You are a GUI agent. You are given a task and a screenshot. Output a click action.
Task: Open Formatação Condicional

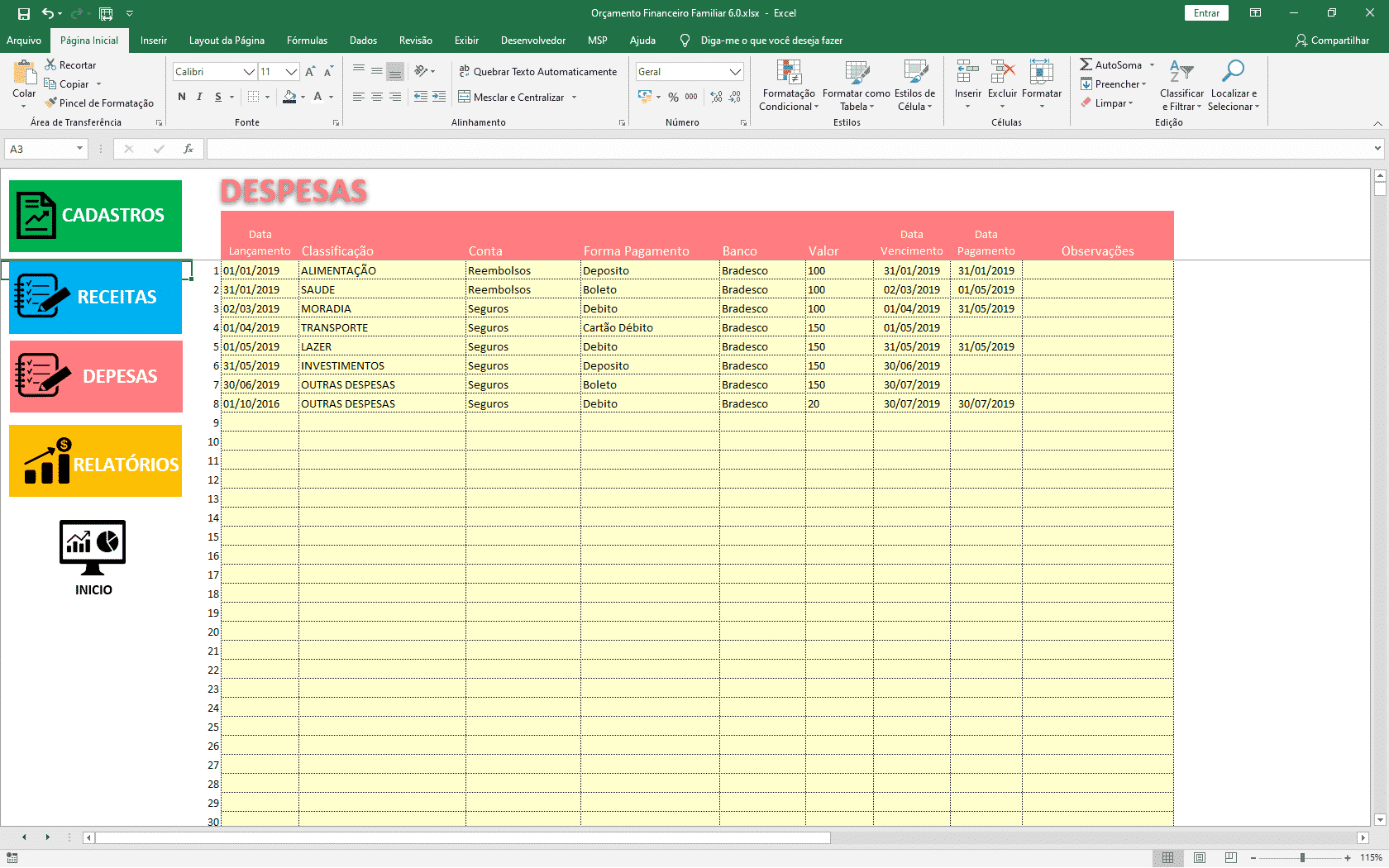(789, 85)
